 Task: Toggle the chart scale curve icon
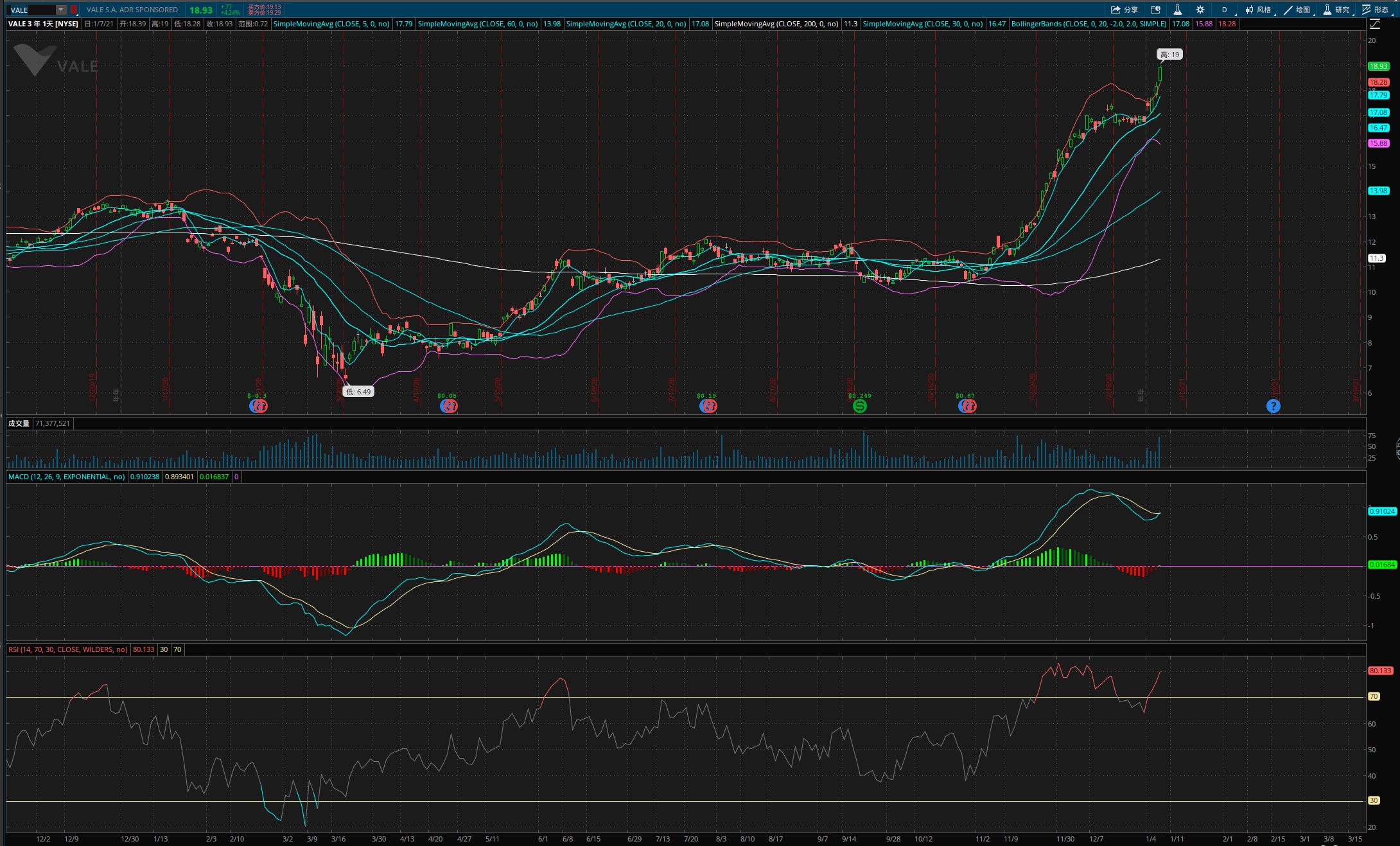[1375, 24]
